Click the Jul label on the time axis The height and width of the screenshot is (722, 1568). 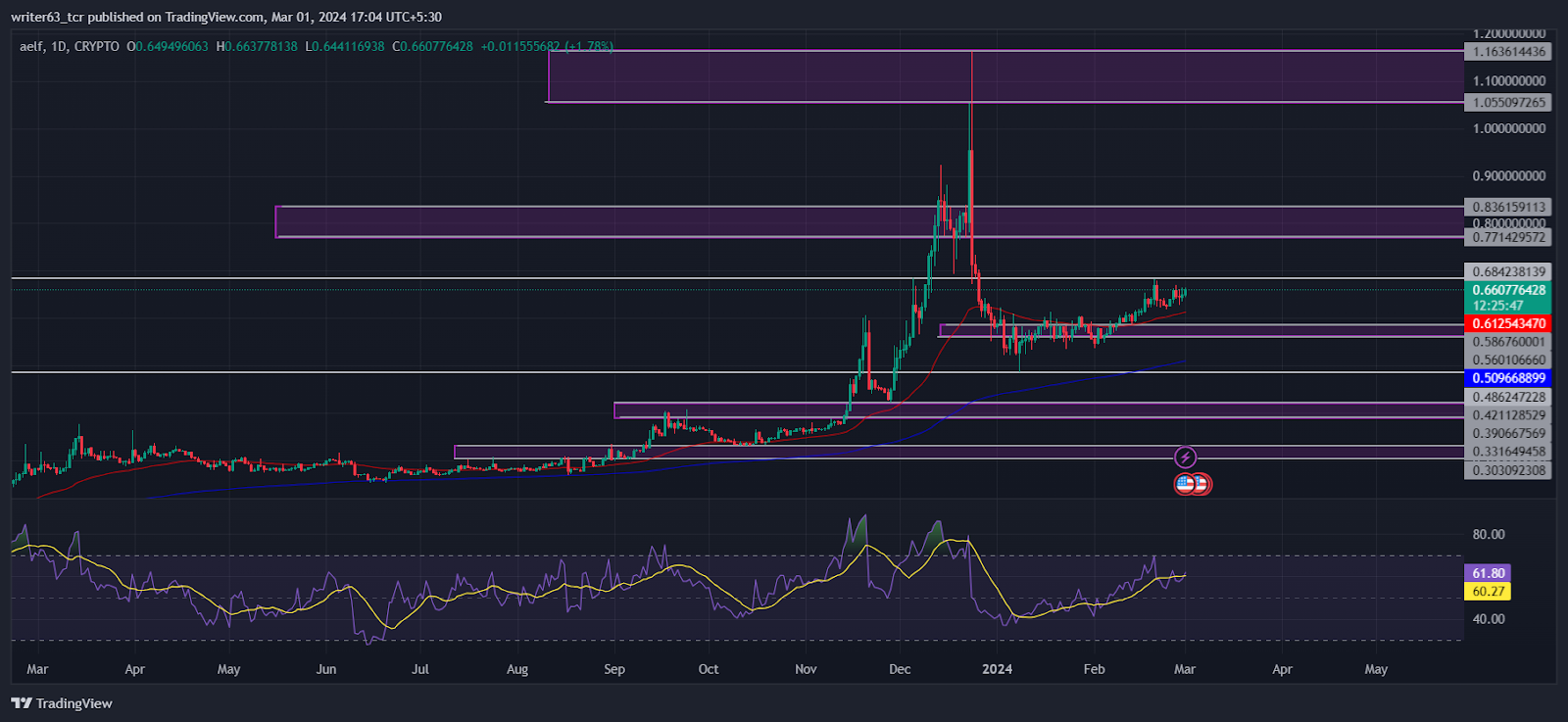[420, 669]
